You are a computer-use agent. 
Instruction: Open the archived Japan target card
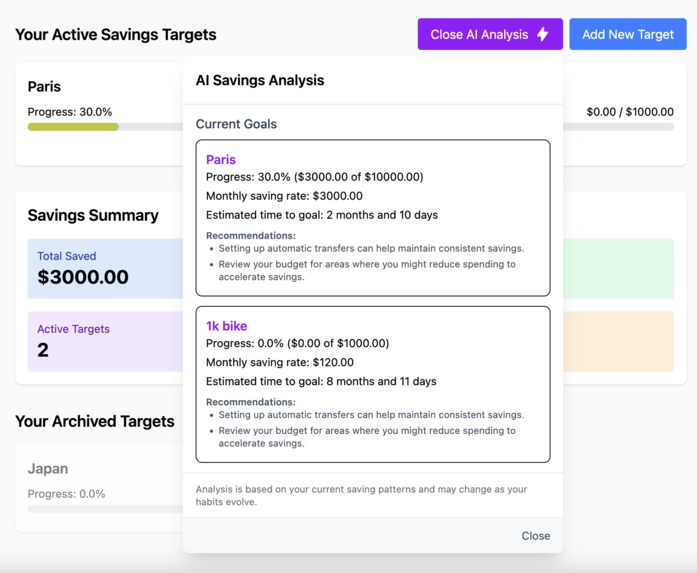(x=99, y=488)
